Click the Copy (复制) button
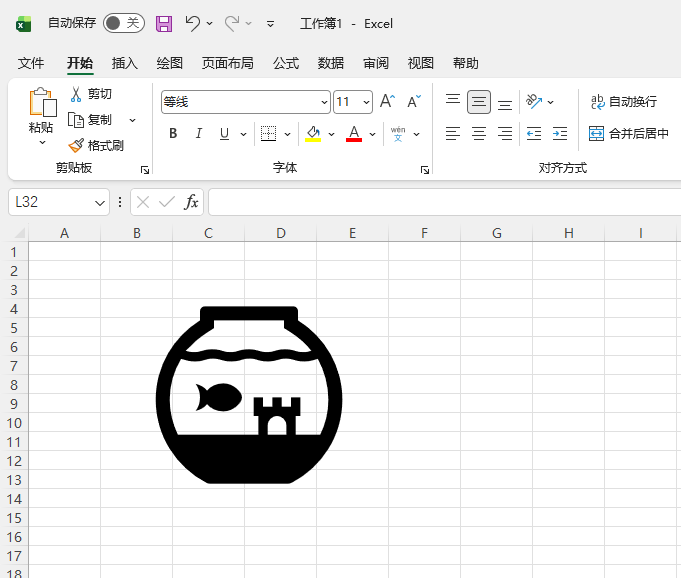This screenshot has height=578, width=681. click(90, 120)
